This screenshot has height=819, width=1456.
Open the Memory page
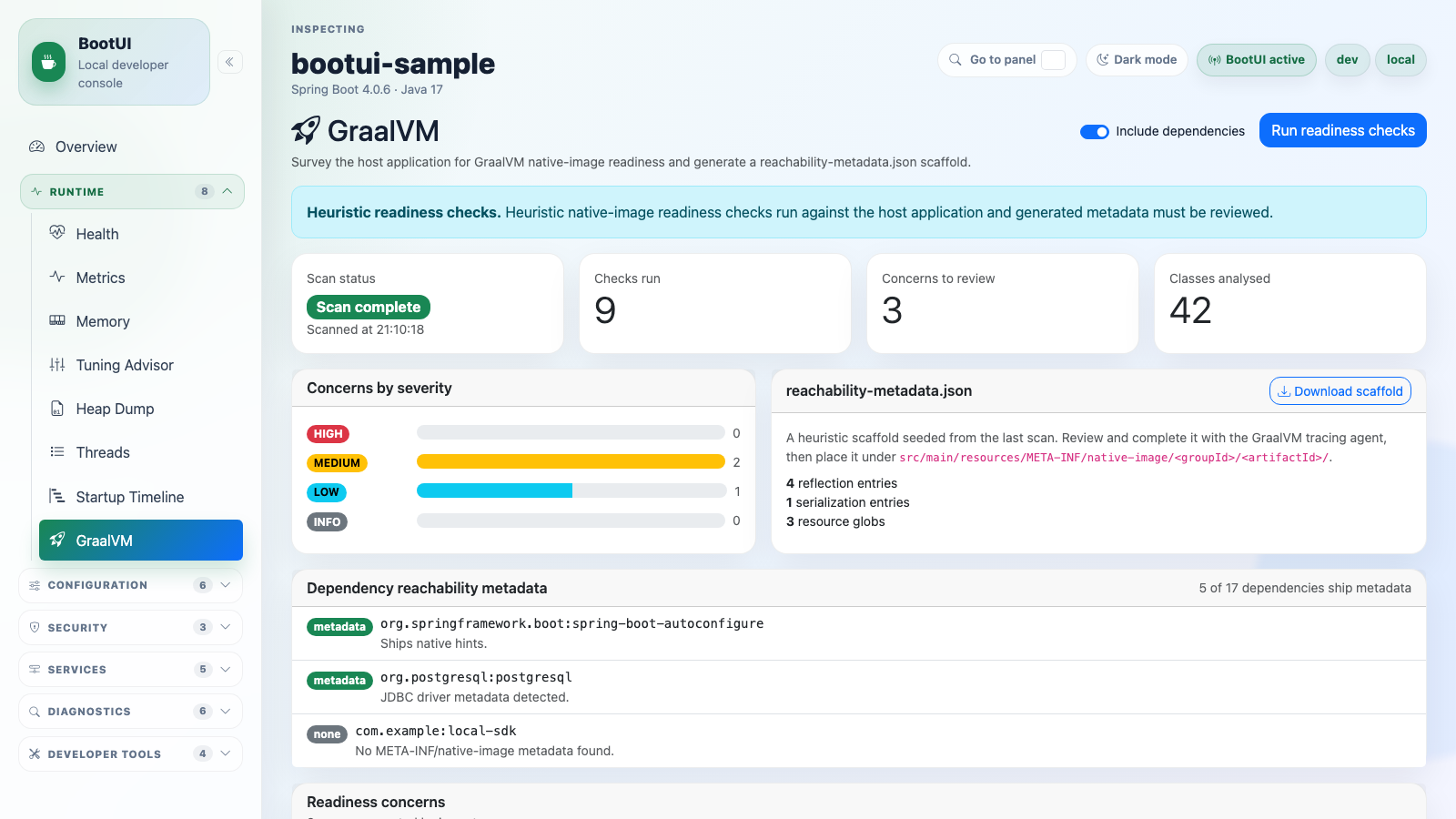[141, 321]
